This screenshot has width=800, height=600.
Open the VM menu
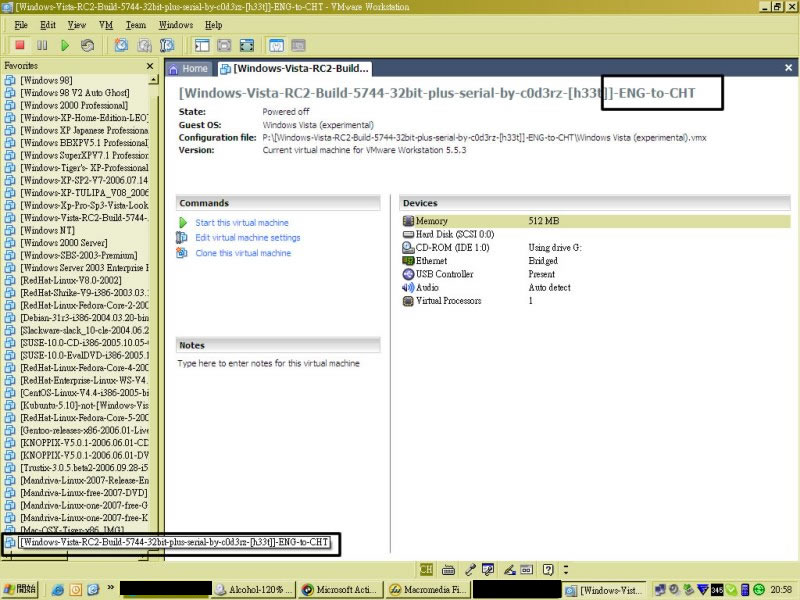click(x=106, y=24)
